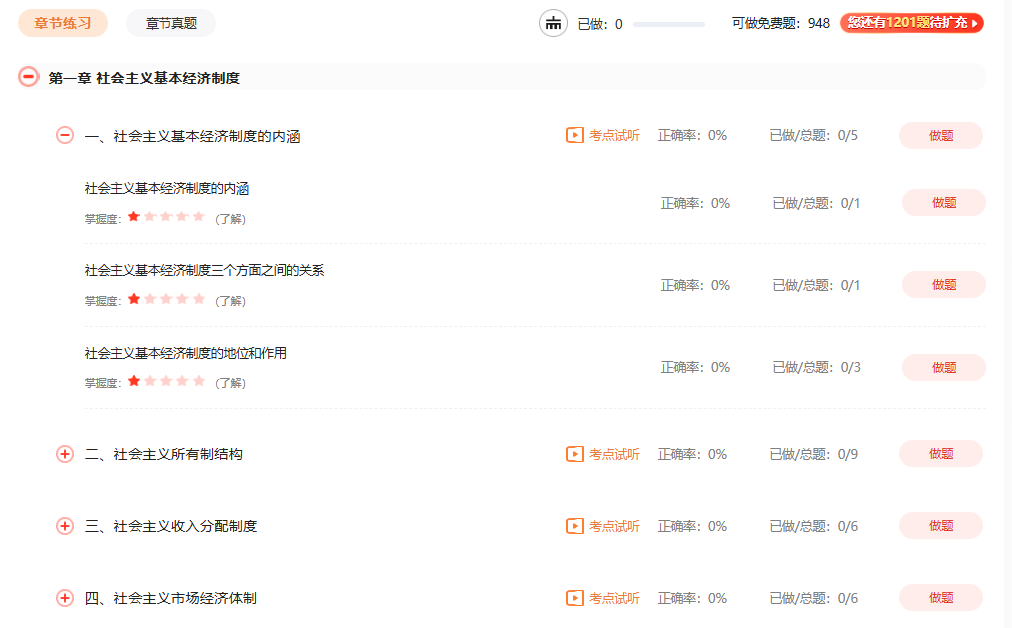Open the 您还有1201题待扩充 banner
The image size is (1012, 628).
(x=911, y=23)
